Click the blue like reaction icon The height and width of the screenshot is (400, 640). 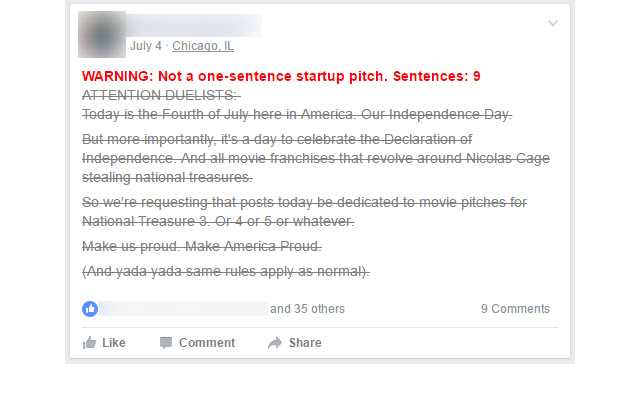[90, 309]
